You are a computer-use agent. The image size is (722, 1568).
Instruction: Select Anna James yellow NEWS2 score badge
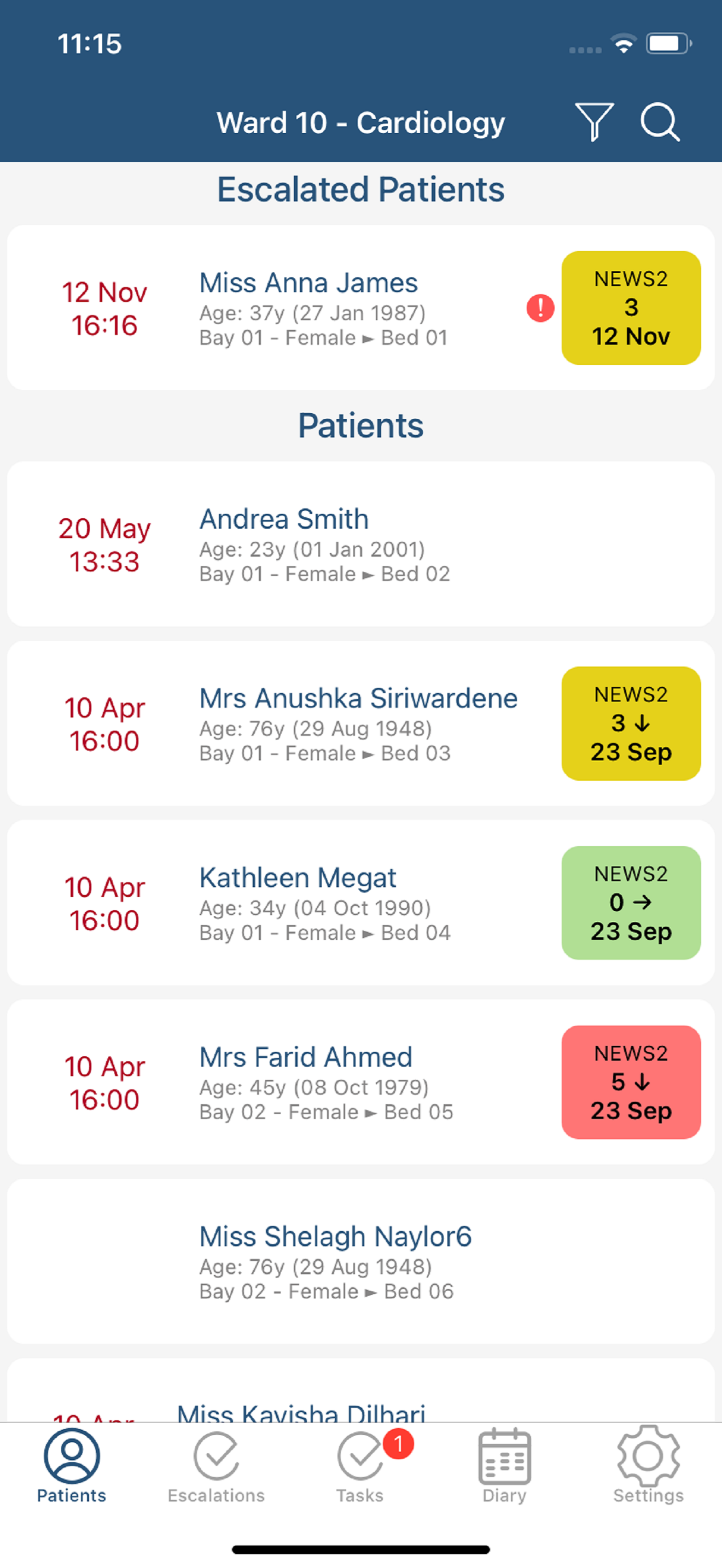pos(631,308)
